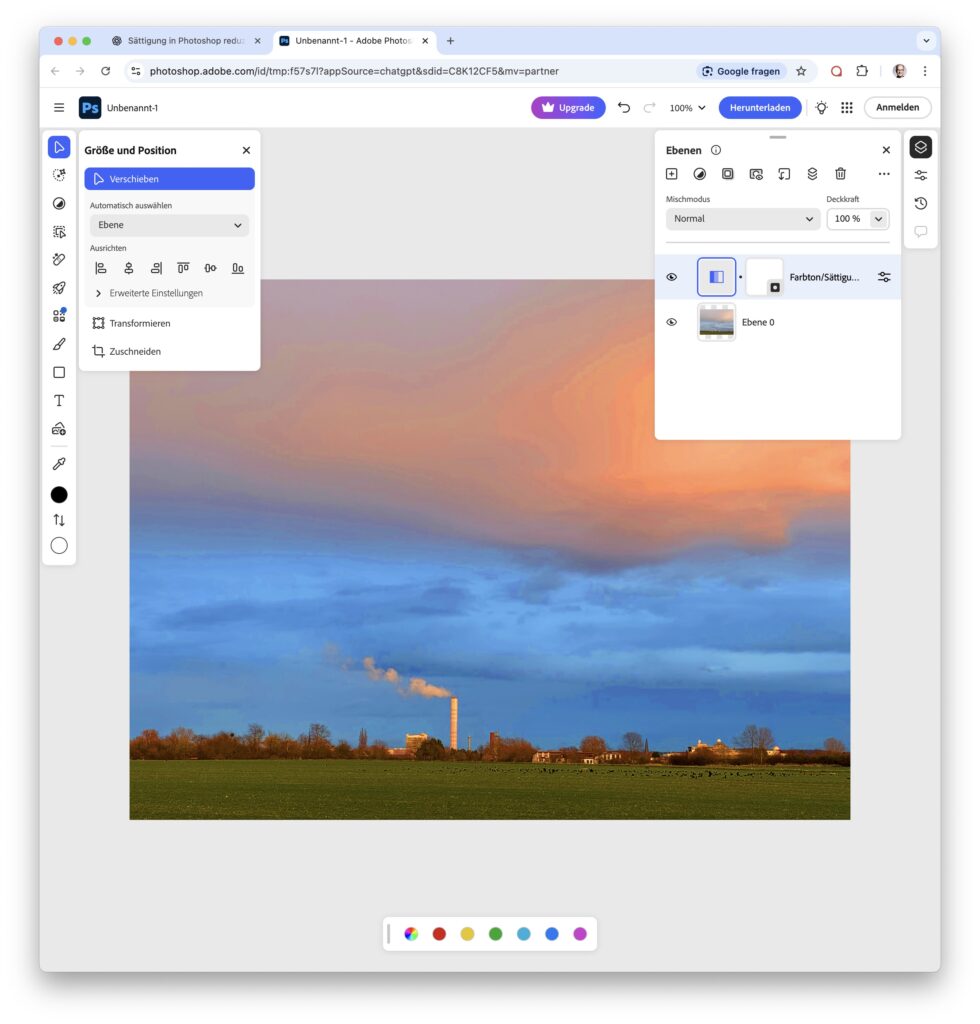Delete layer using the trash icon
The height and width of the screenshot is (1024, 980).
(840, 174)
